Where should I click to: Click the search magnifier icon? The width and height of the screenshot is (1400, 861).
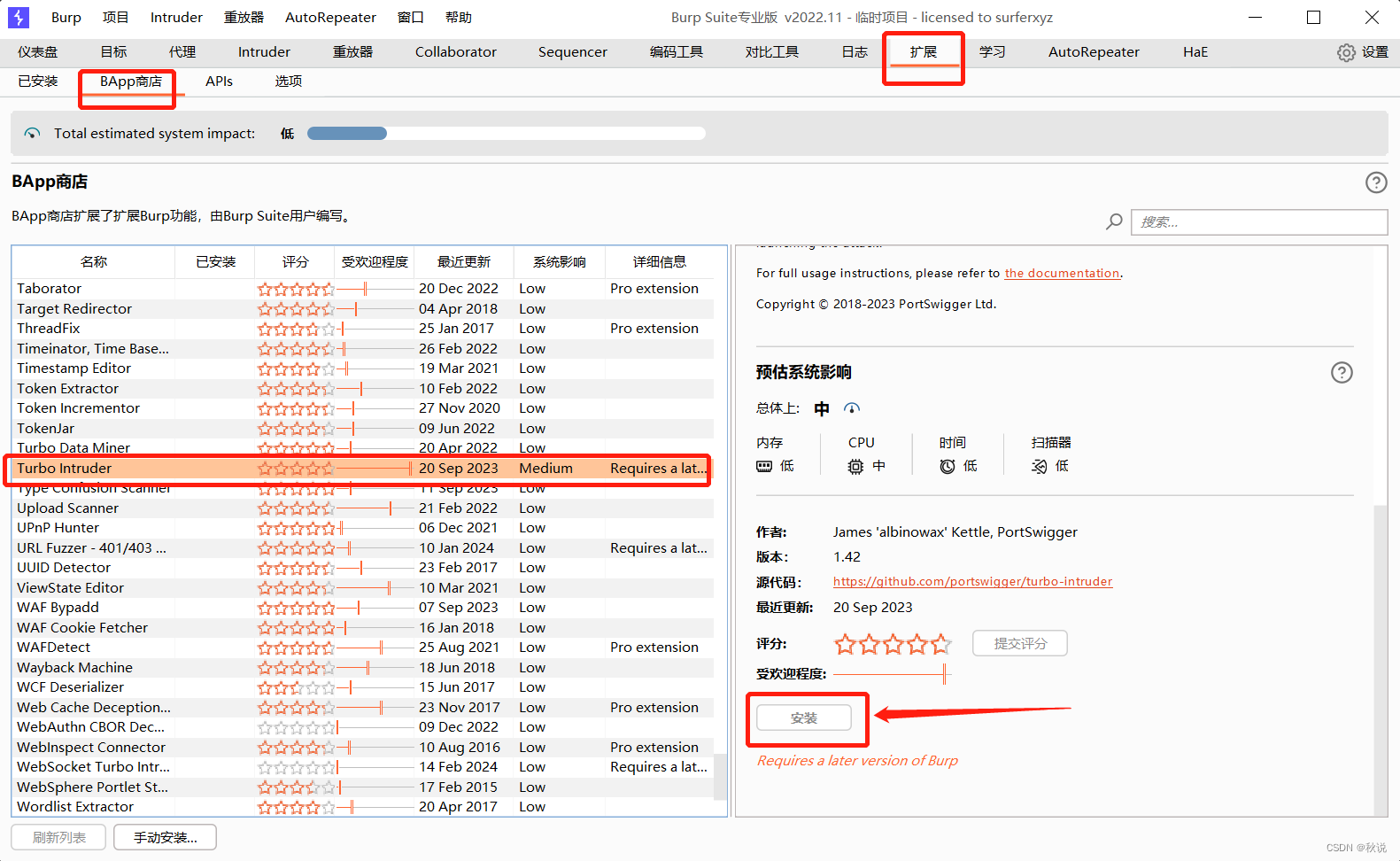pos(1114,221)
